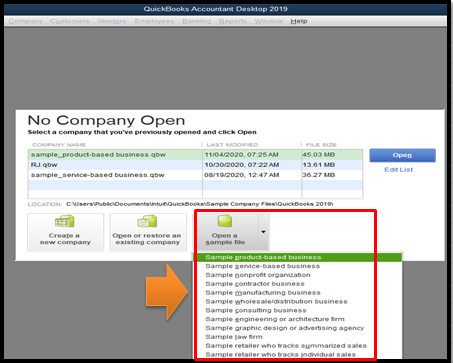
Task: Choose Sample manufacturing business
Action: (x=298, y=293)
